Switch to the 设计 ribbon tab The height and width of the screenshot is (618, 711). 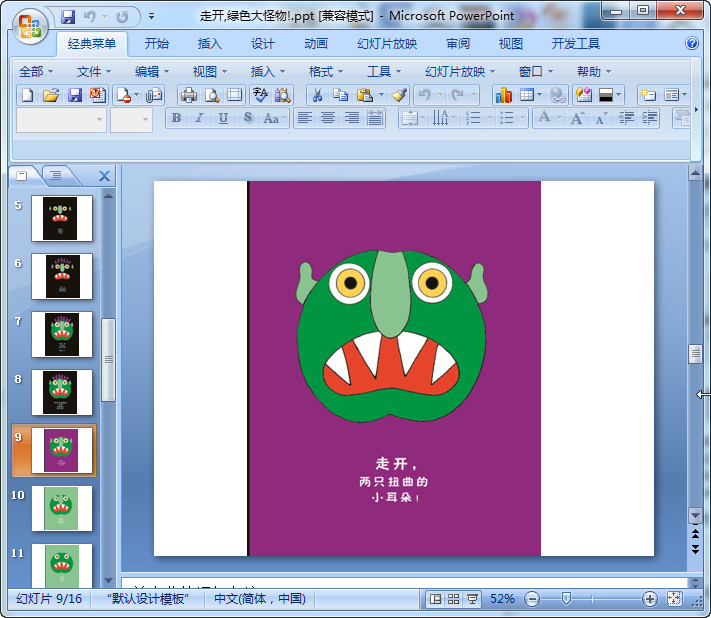[263, 44]
